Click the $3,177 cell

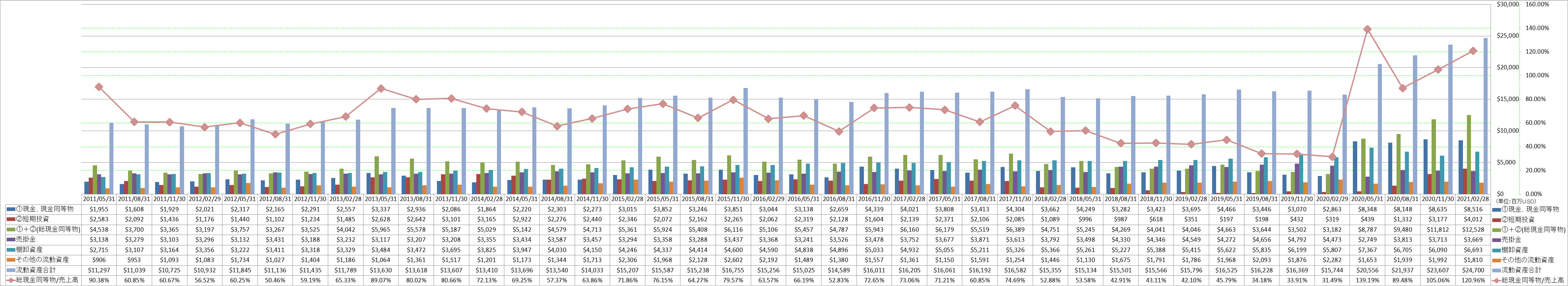point(1438,219)
